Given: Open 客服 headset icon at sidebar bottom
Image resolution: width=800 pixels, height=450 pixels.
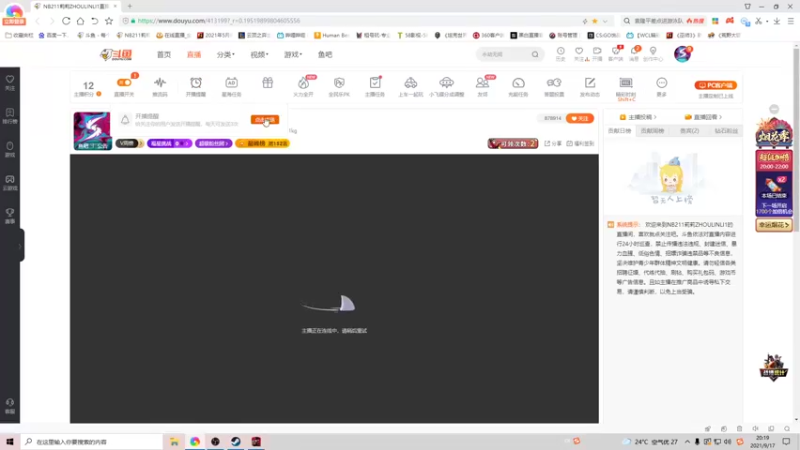Looking at the screenshot, I should click(x=10, y=406).
